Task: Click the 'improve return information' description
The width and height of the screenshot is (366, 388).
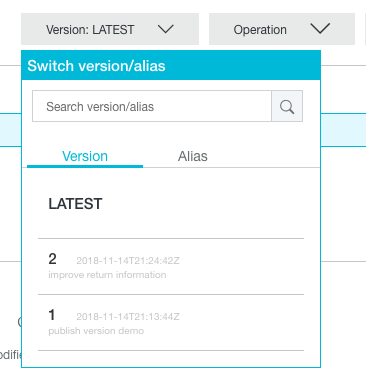Action: click(107, 275)
